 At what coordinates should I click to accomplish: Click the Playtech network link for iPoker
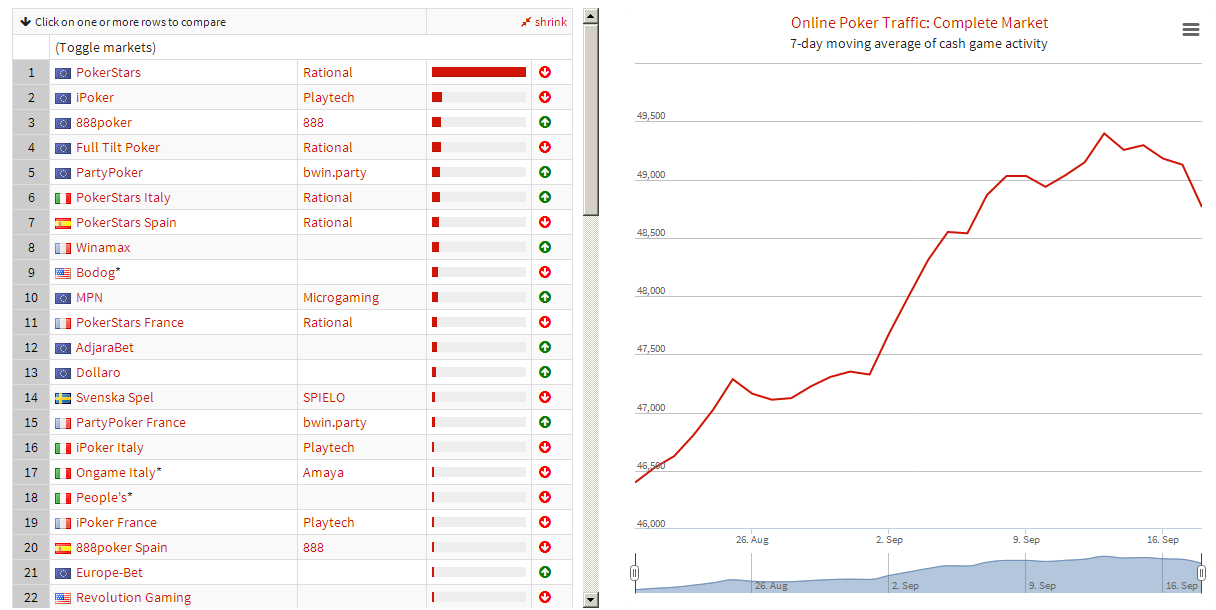[x=329, y=97]
